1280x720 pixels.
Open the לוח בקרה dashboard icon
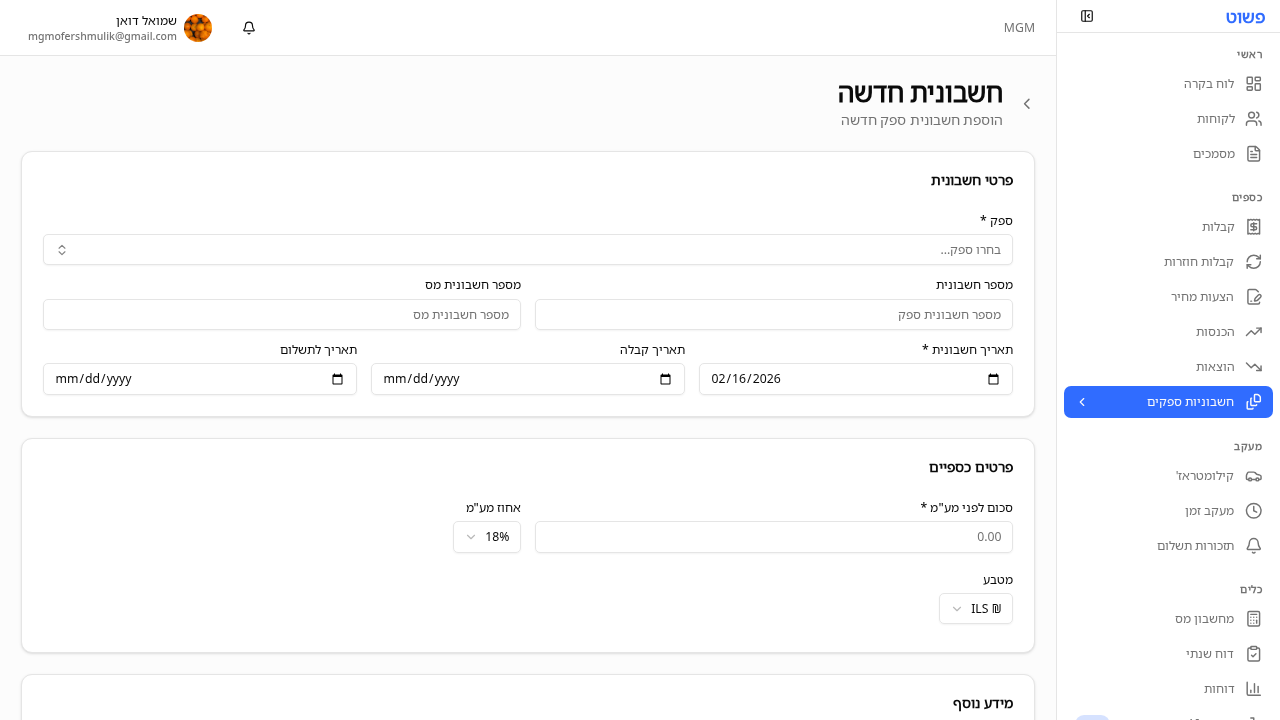pyautogui.click(x=1254, y=84)
